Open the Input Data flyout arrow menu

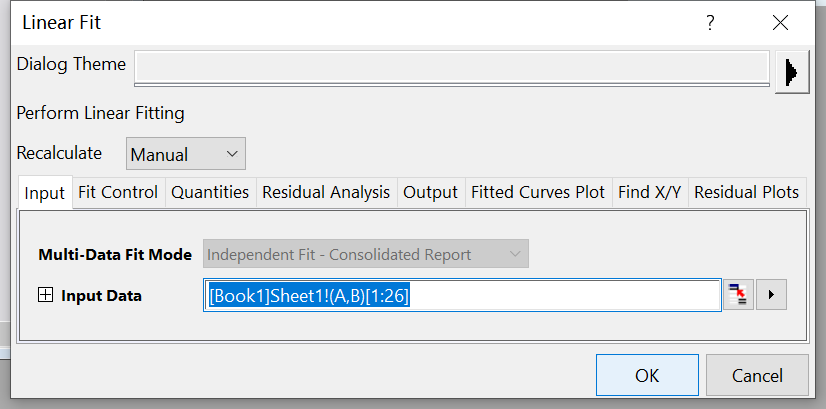pos(771,295)
